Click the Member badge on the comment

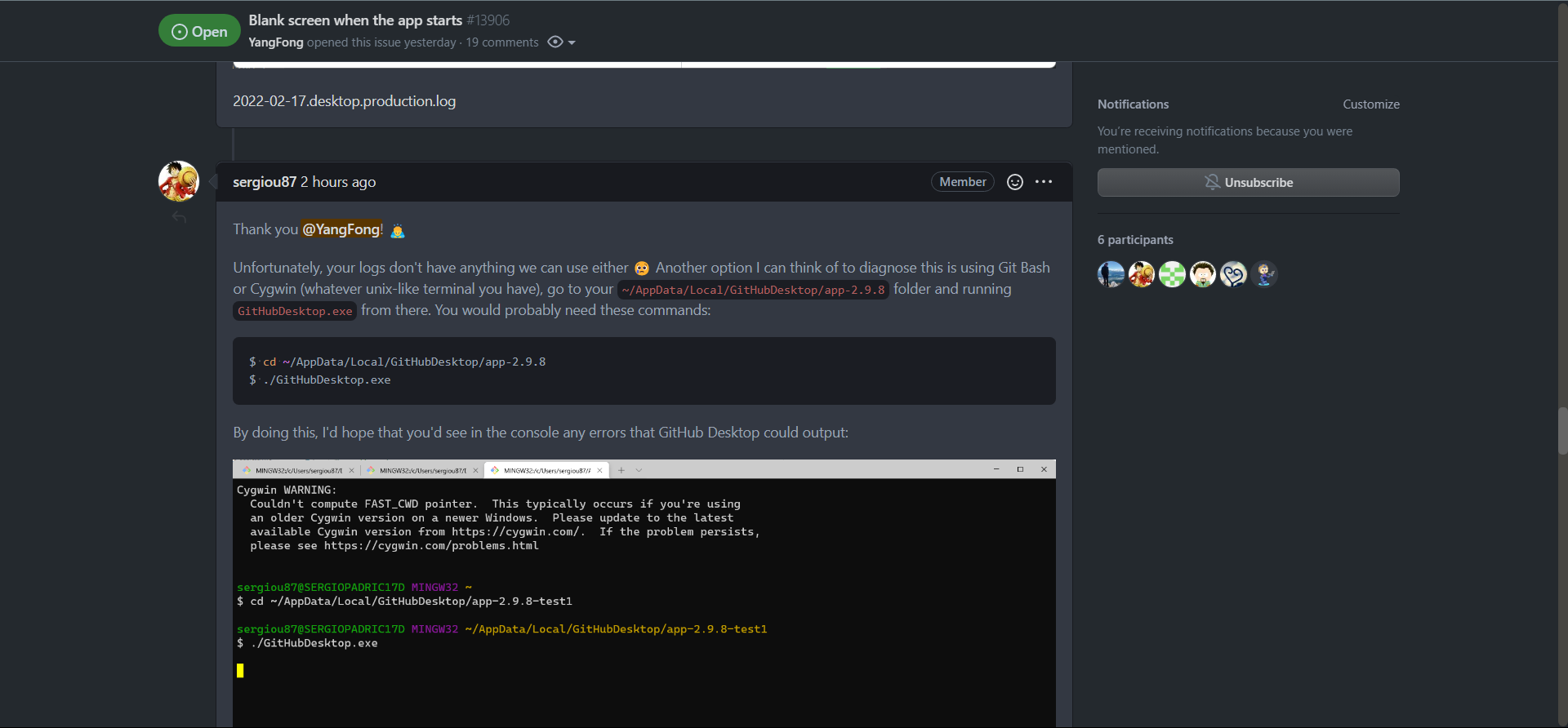(962, 182)
